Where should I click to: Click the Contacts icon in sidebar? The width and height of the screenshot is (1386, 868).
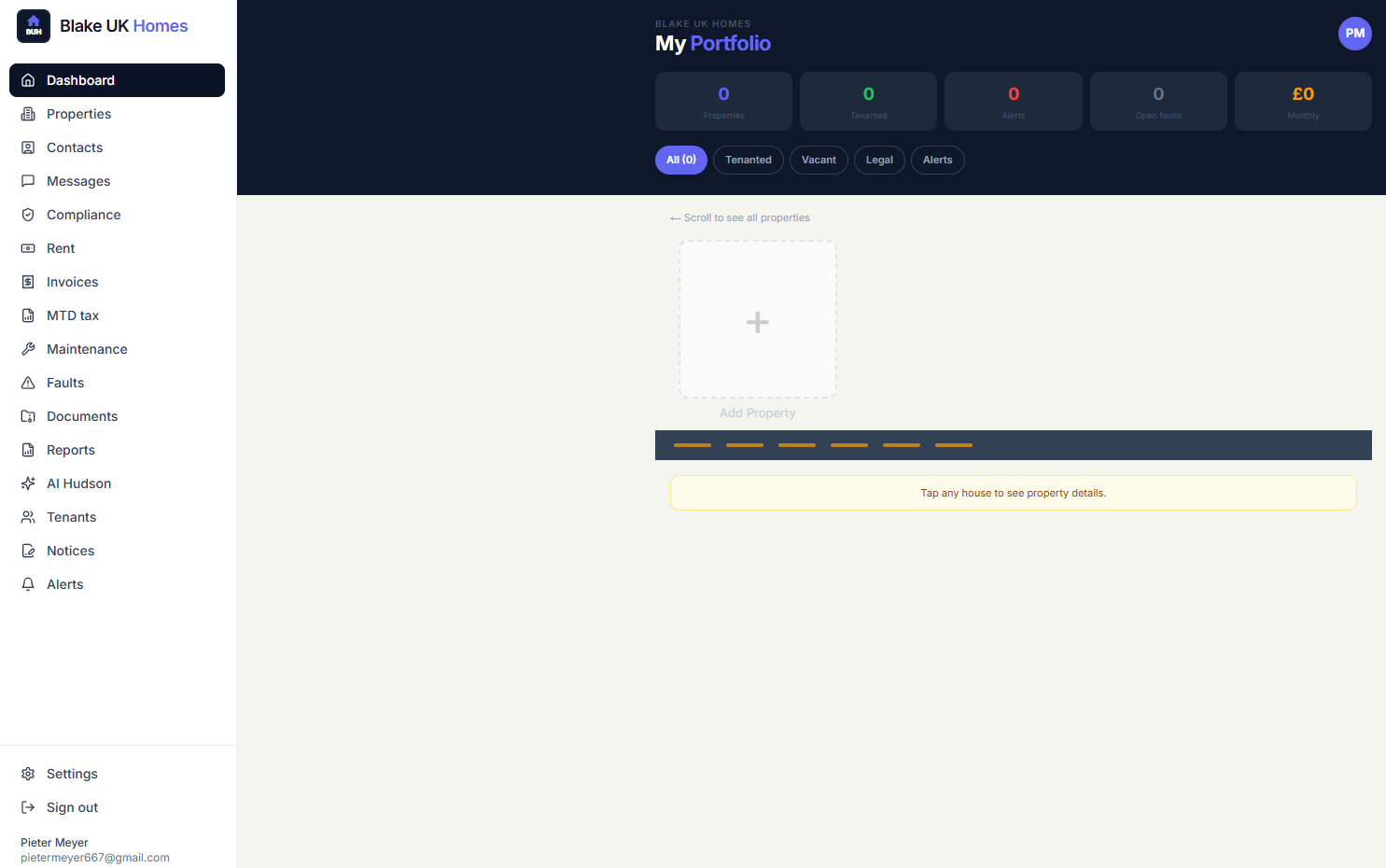point(28,147)
